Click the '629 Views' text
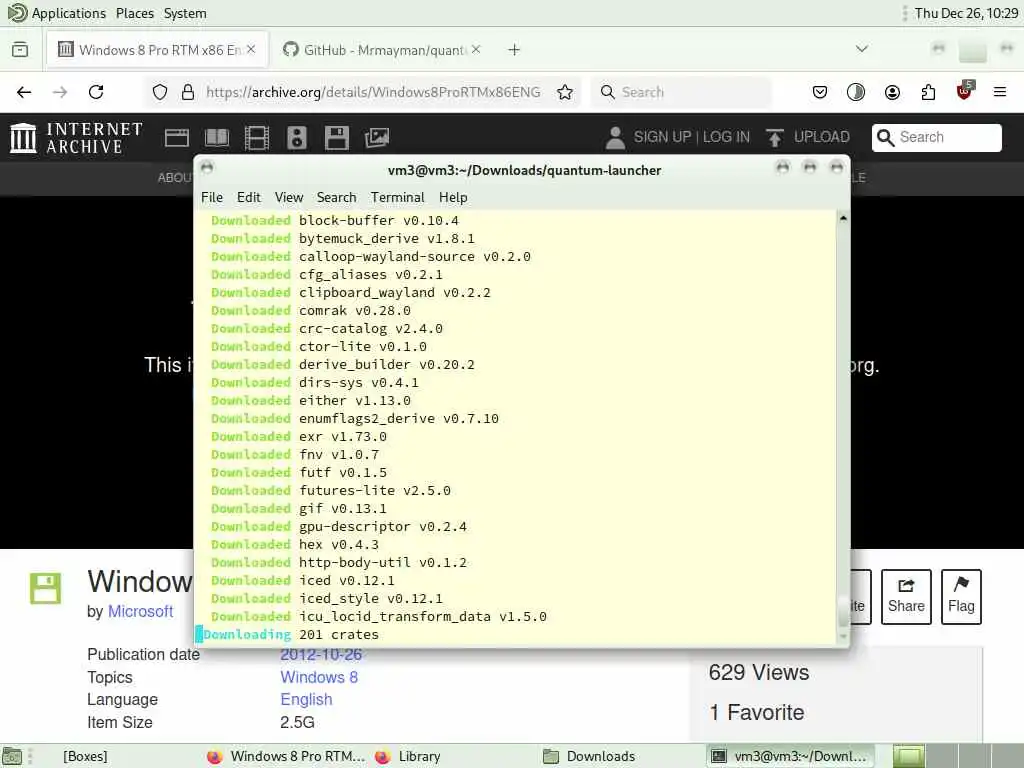Image resolution: width=1024 pixels, height=768 pixels. (x=758, y=672)
